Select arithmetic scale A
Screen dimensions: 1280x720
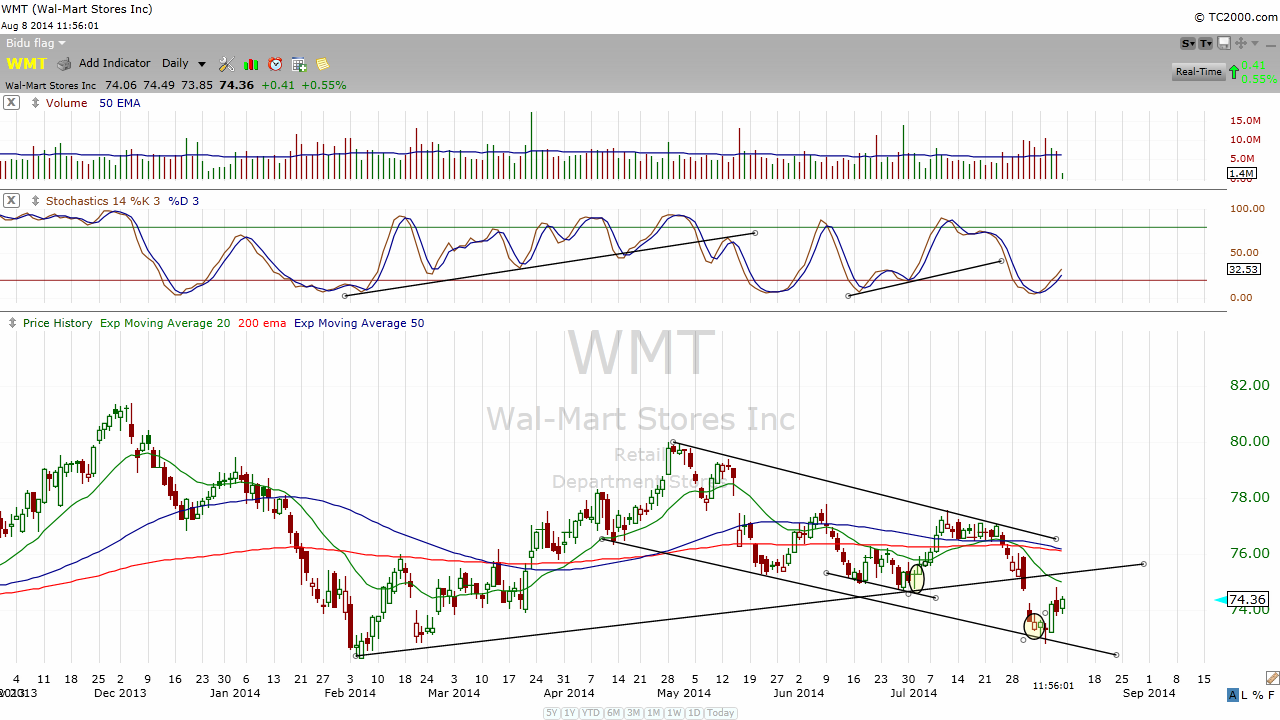click(1234, 695)
